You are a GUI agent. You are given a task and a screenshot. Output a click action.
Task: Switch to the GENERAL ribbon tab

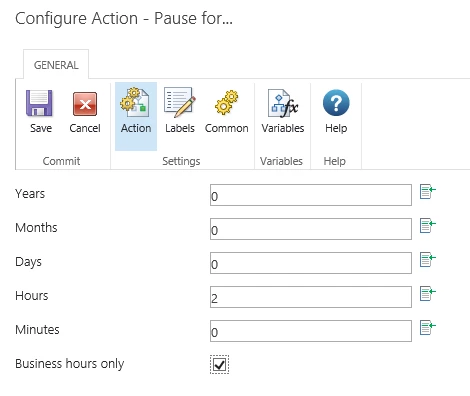(x=56, y=65)
